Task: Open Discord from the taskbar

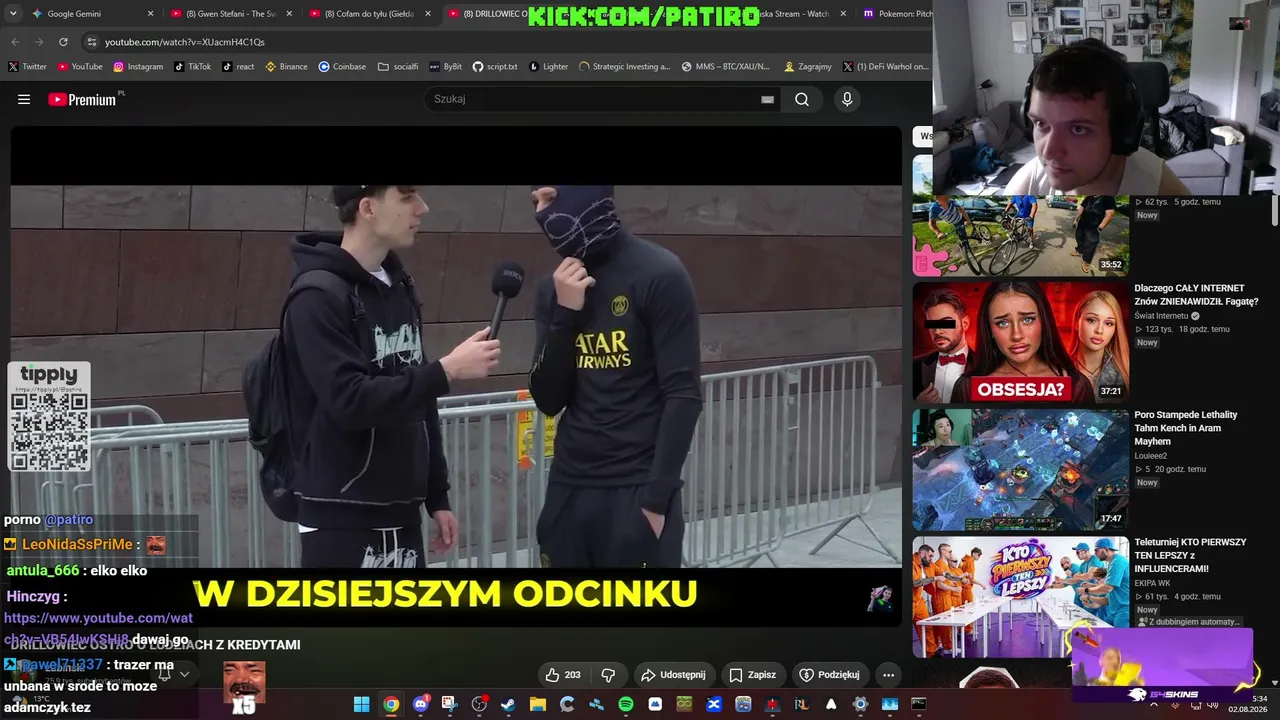Action: pos(421,704)
